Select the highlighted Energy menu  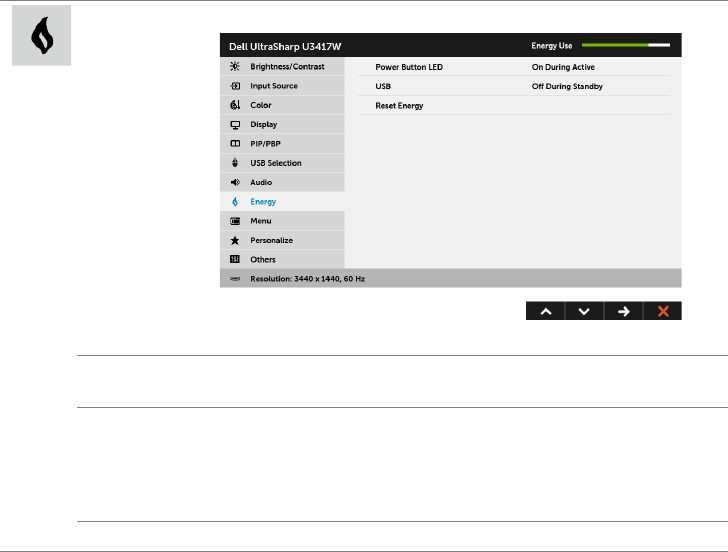click(282, 201)
